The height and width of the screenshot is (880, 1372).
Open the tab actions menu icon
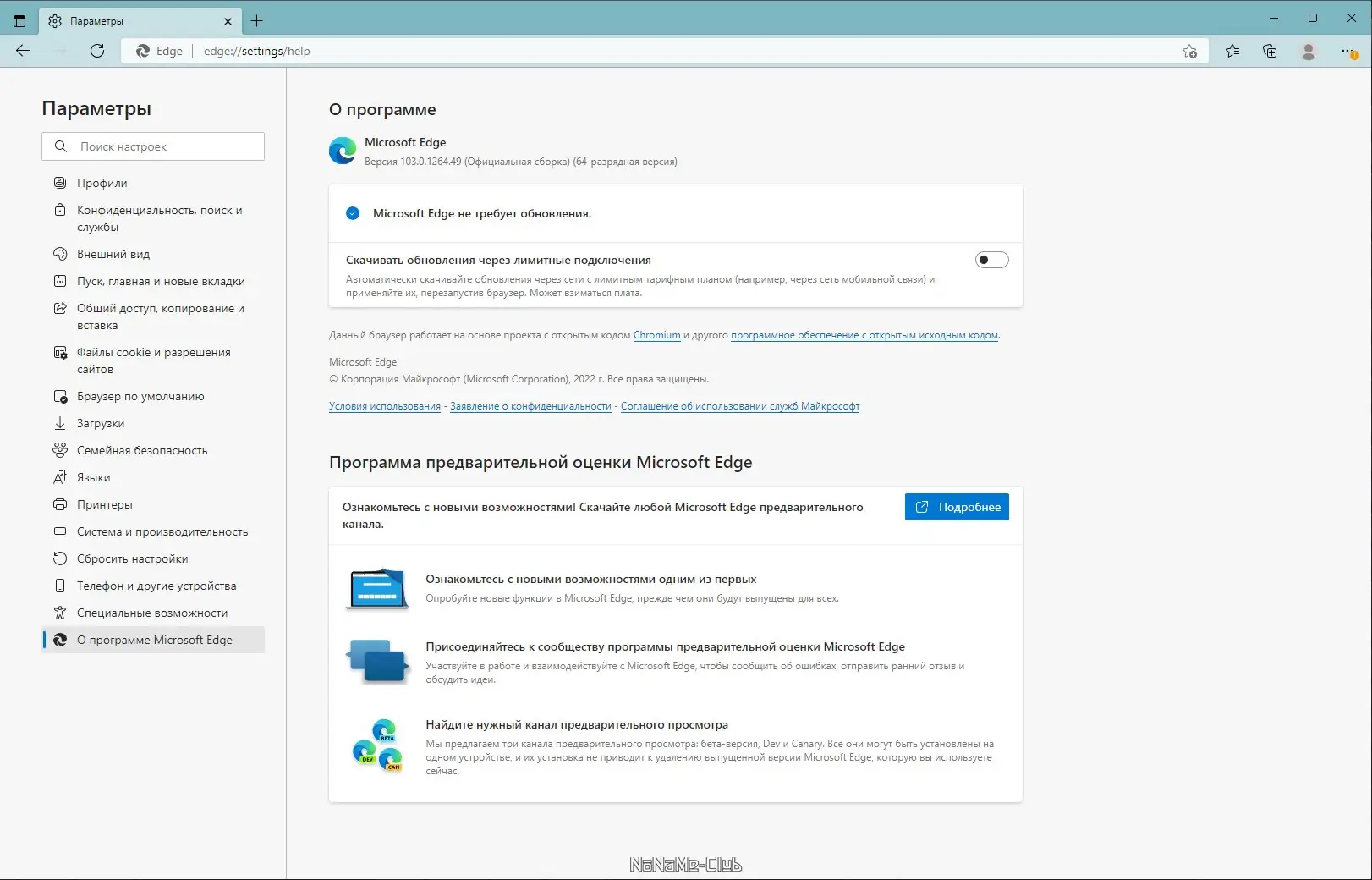19,20
